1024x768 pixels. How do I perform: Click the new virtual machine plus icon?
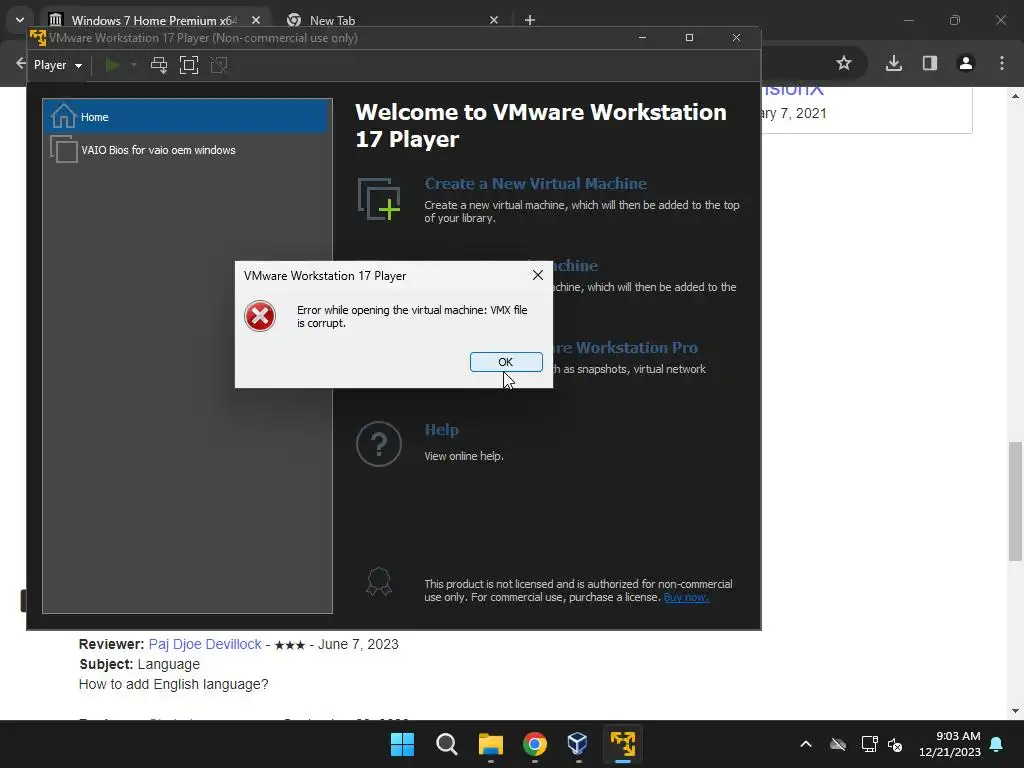(x=379, y=199)
